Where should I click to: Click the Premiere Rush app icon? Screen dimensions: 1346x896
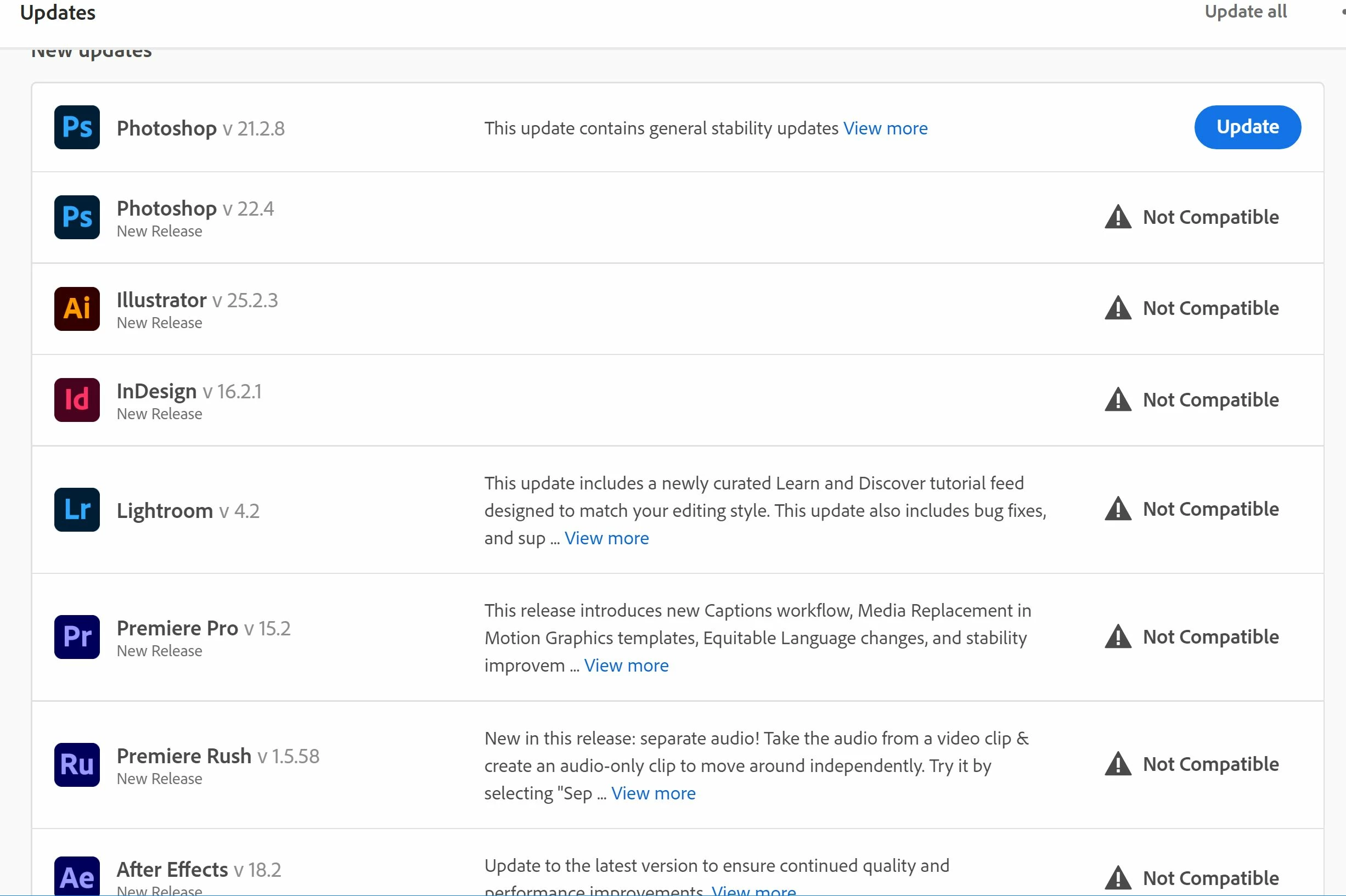tap(77, 764)
